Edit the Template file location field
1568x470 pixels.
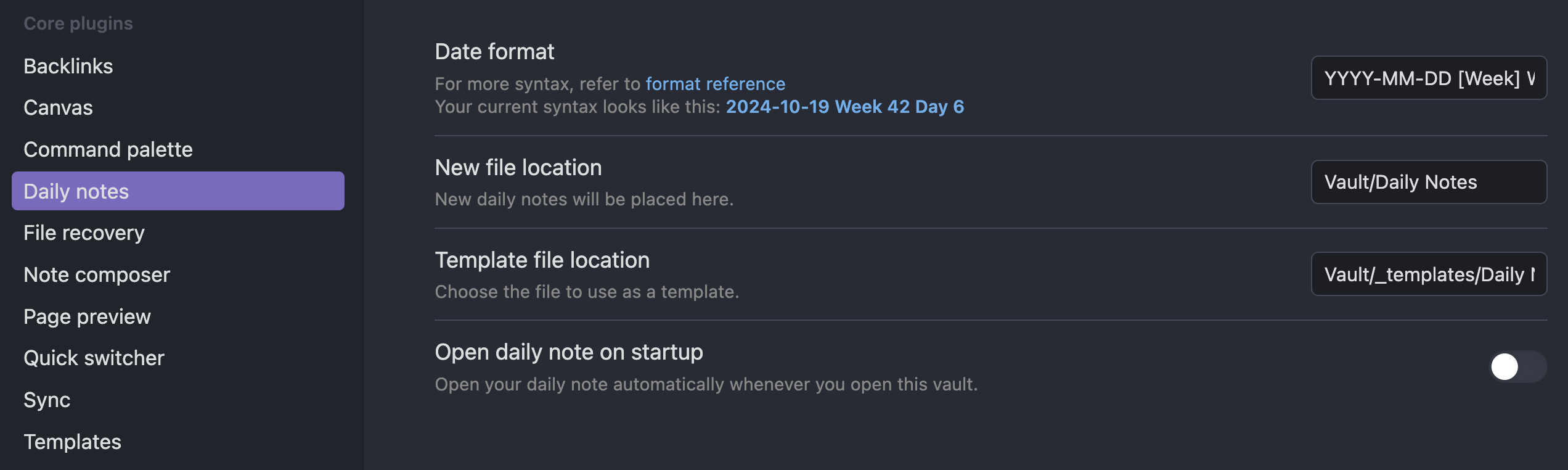[x=1428, y=274]
